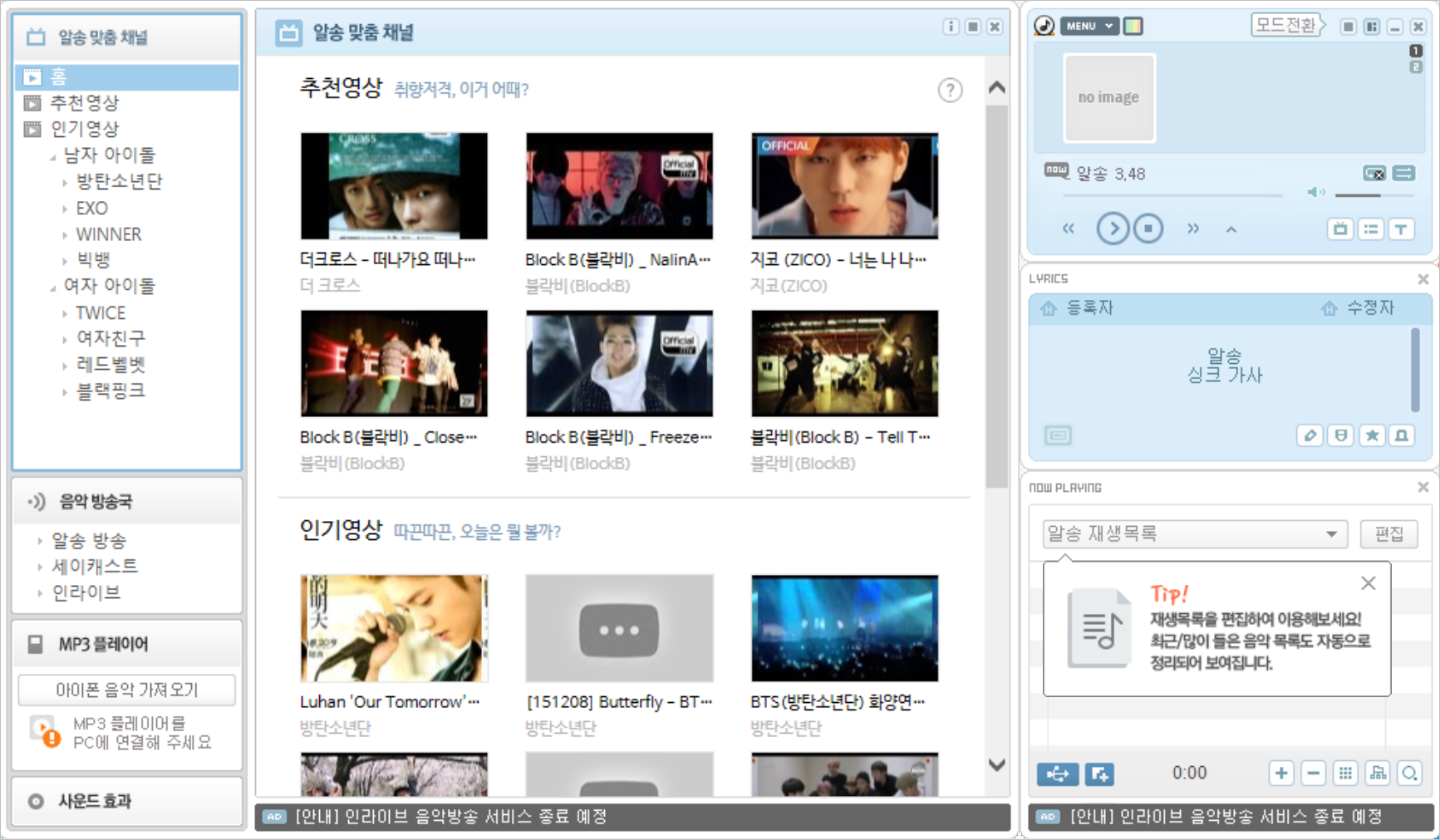The width and height of the screenshot is (1440, 840).
Task: Click the channel panel info icon
Action: pos(951,27)
